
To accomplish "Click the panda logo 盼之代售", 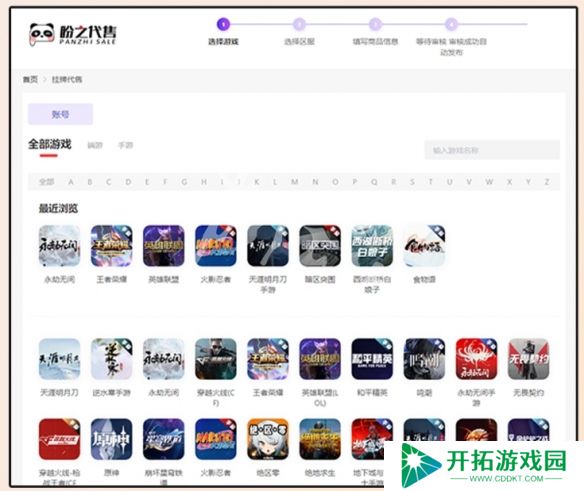I will (73, 34).
